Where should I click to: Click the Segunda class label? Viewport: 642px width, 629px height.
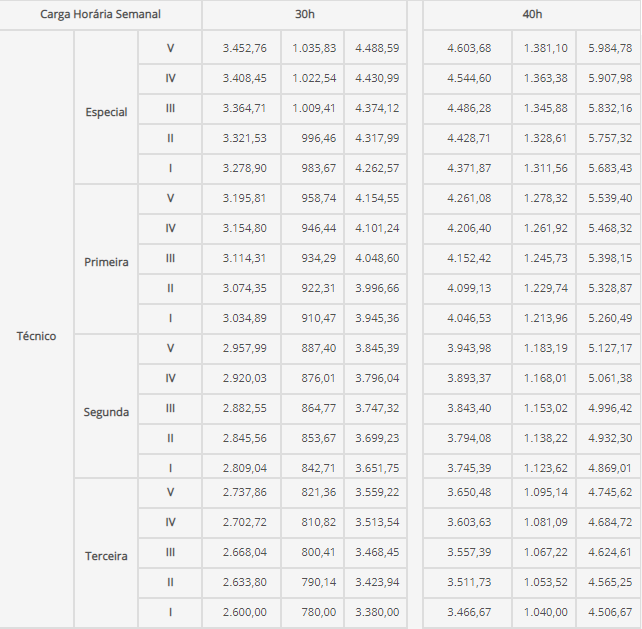[x=106, y=412]
